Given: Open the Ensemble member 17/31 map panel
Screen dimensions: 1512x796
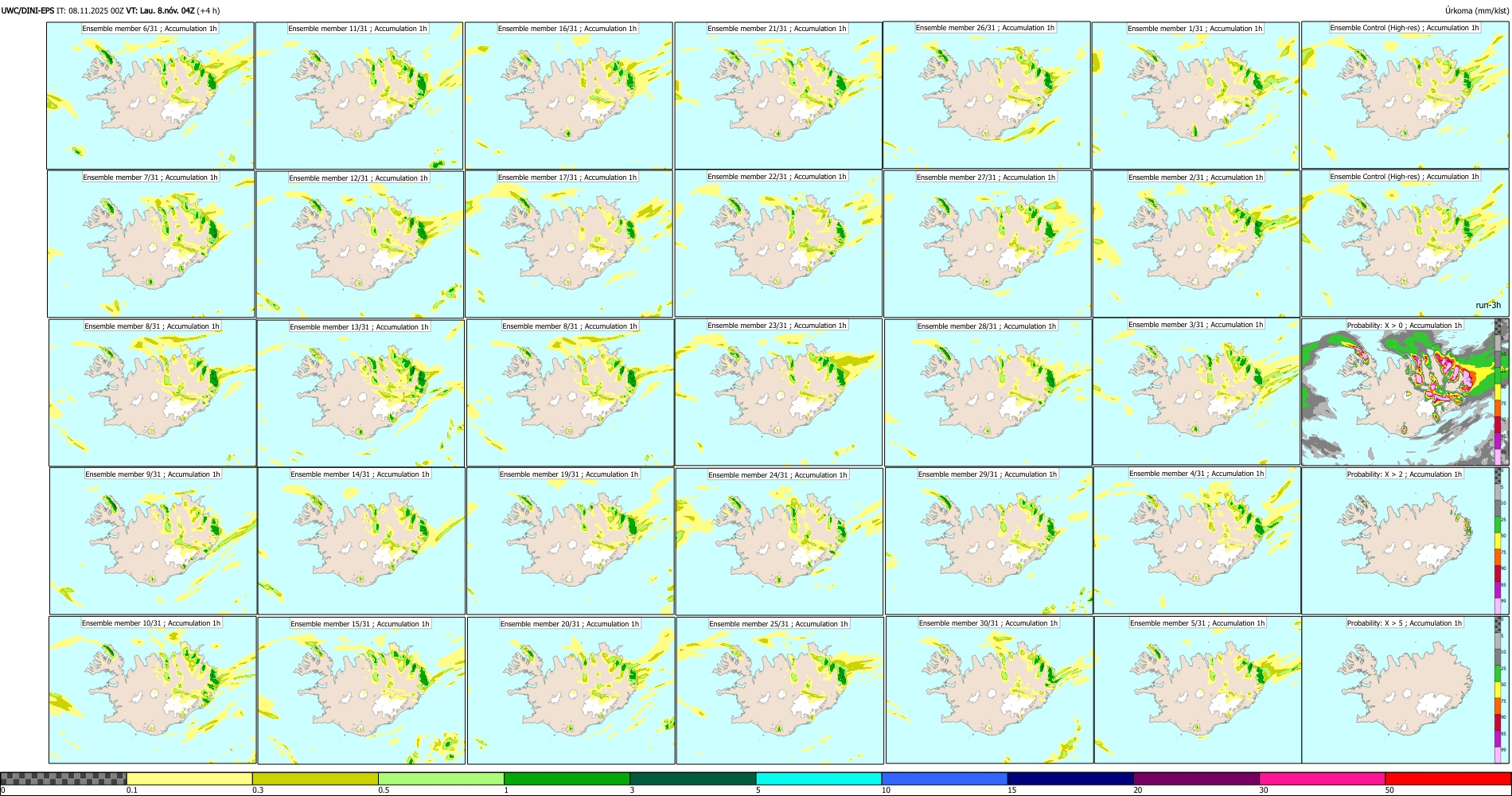Looking at the screenshot, I should point(569,244).
